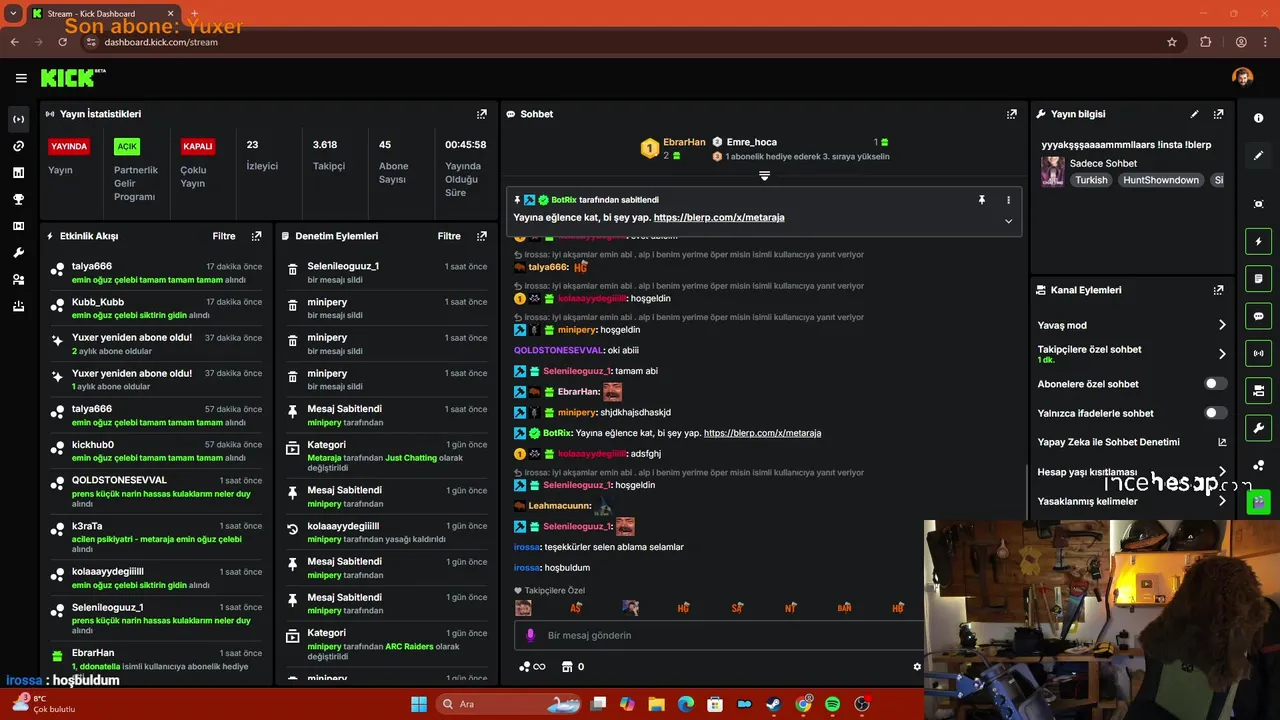1280x720 pixels.
Task: Open the video clips icon in left sidebar
Action: click(18, 226)
